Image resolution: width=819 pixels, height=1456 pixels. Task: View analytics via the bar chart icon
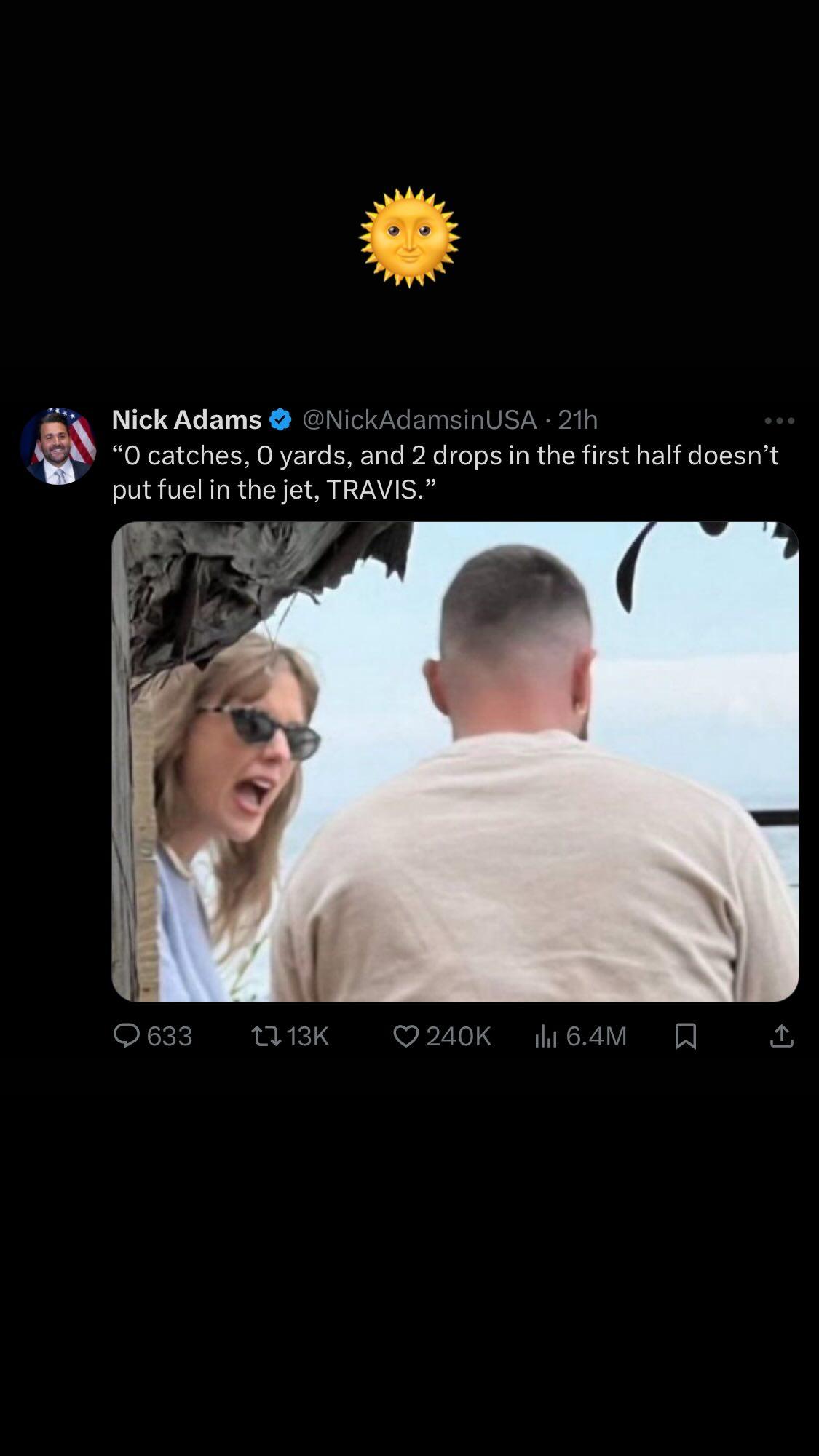click(x=545, y=1036)
